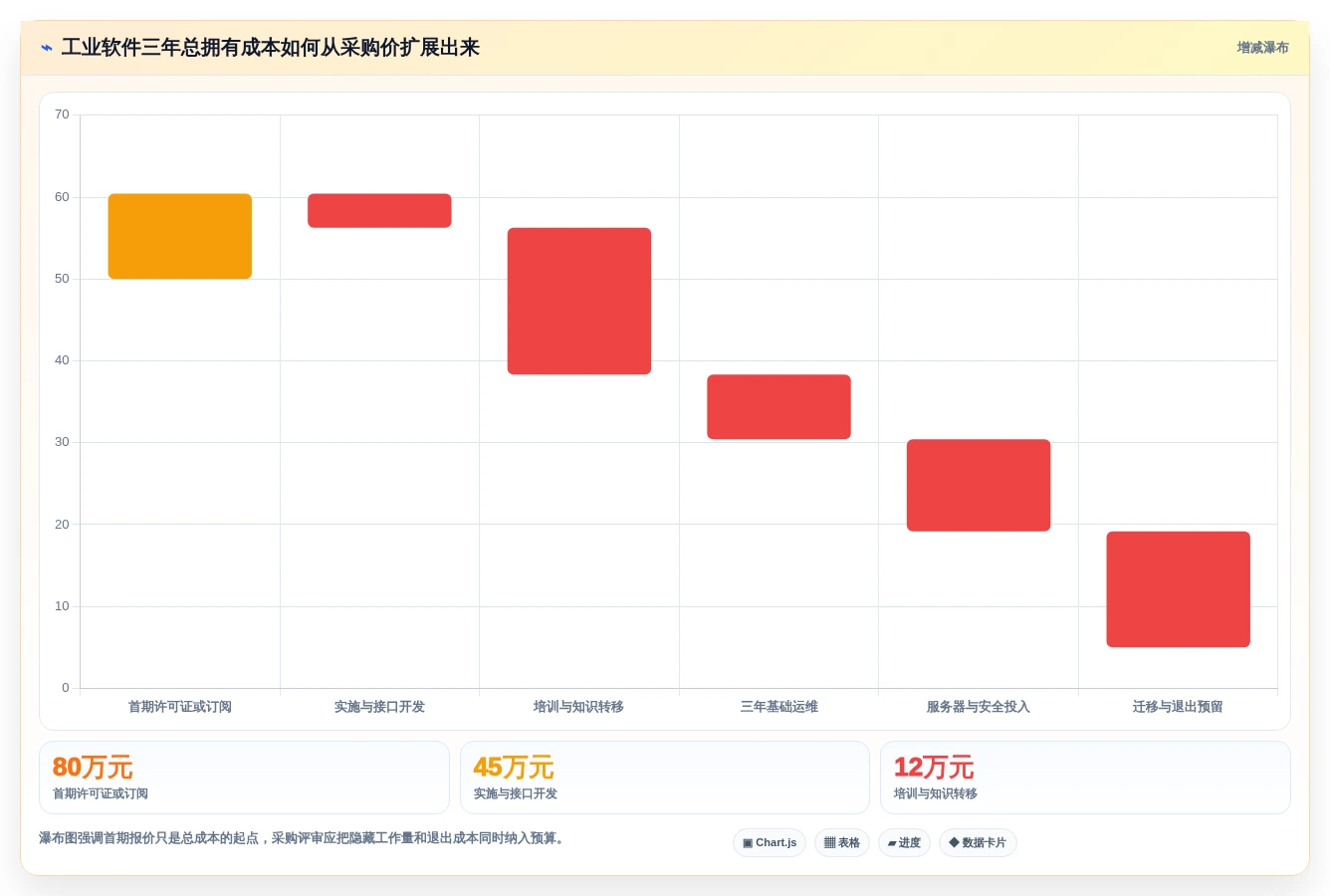Click the 增减瀑布 label in header

pyautogui.click(x=1262, y=48)
